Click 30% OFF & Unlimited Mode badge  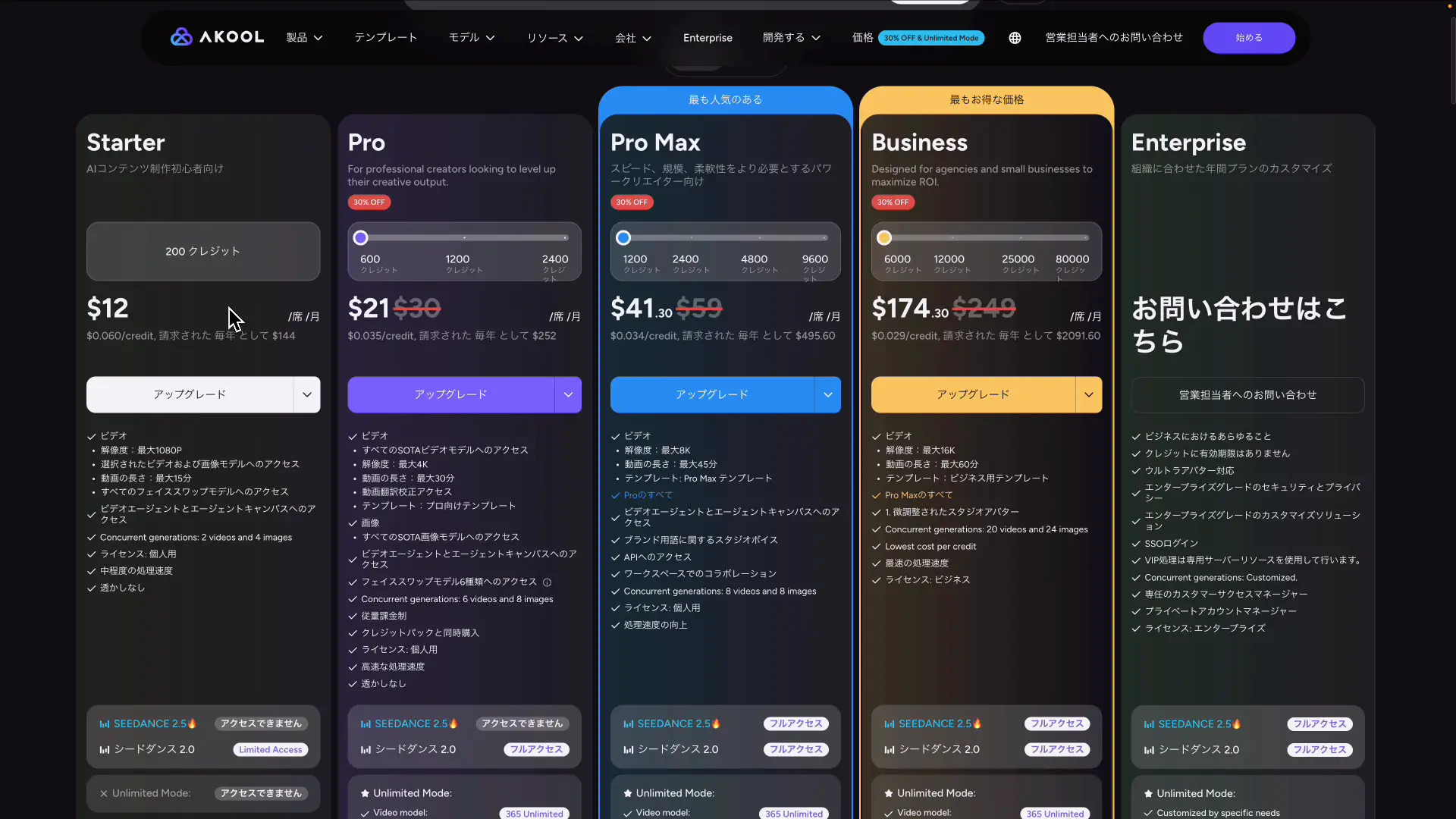tap(931, 38)
